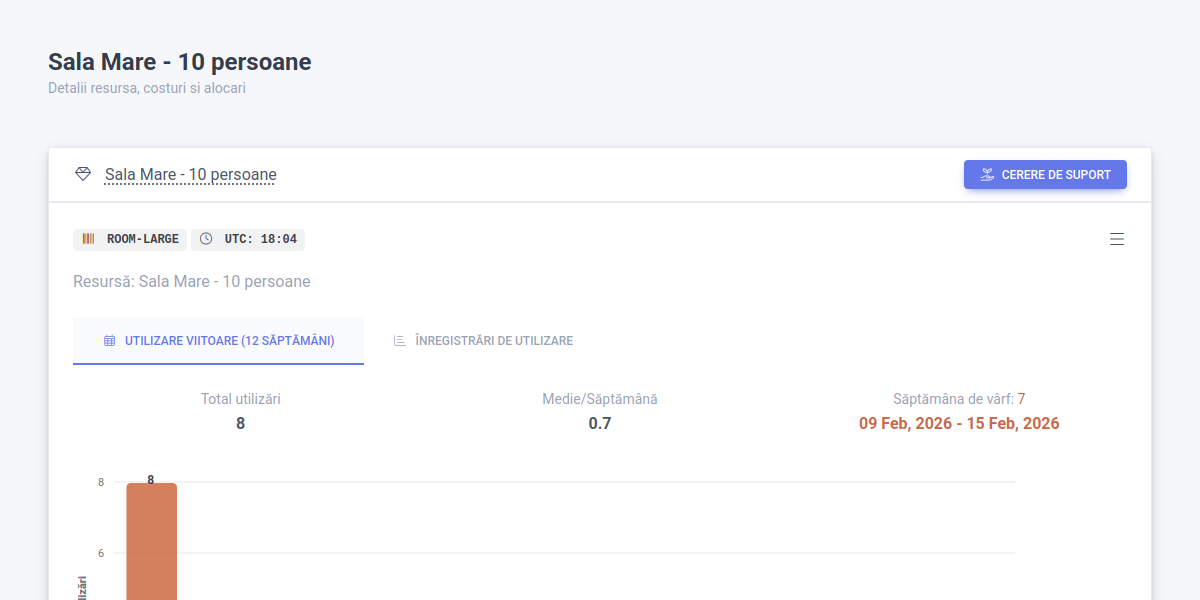Screen dimensions: 1200x600
Task: Click the Resursă: Sala Mare subtitle text
Action: [191, 281]
